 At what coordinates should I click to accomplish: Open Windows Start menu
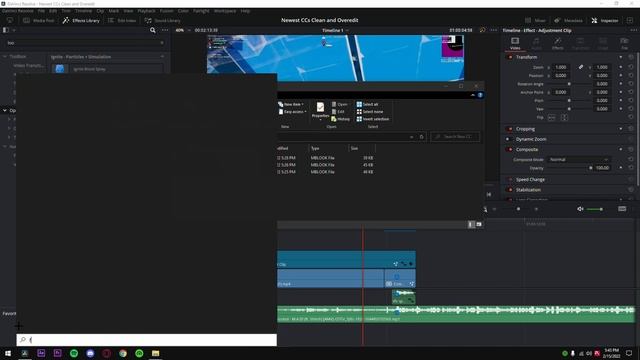click(x=8, y=353)
